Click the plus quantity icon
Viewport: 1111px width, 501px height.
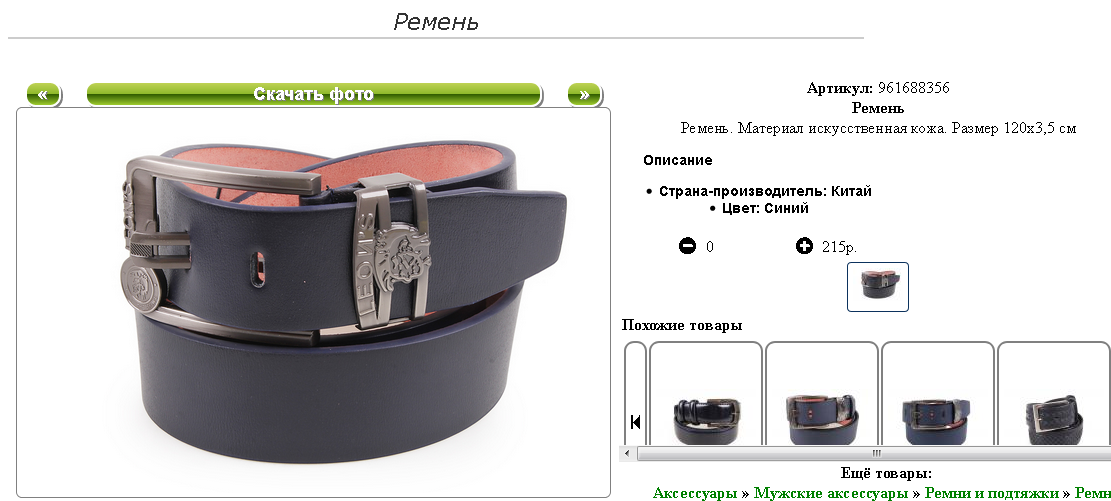804,246
